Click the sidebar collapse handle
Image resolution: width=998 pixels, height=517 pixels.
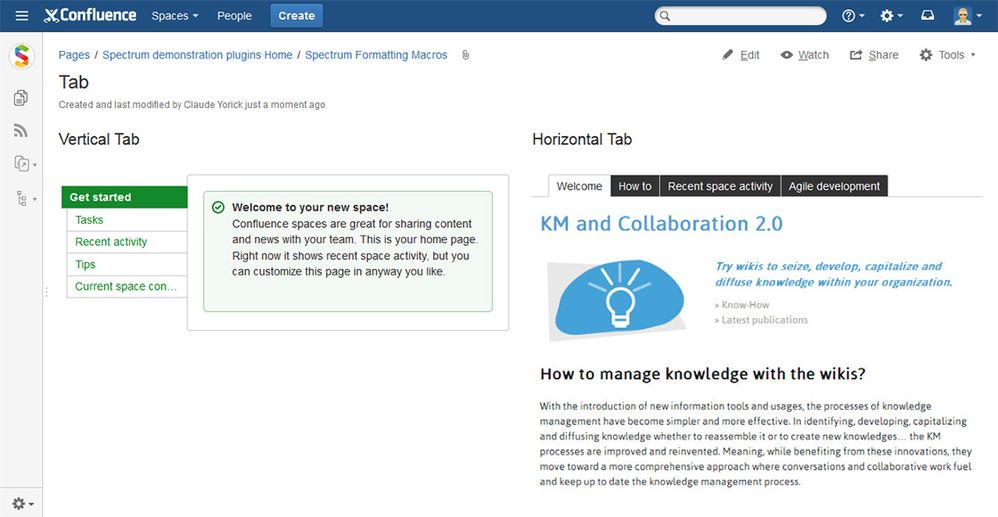pos(46,292)
